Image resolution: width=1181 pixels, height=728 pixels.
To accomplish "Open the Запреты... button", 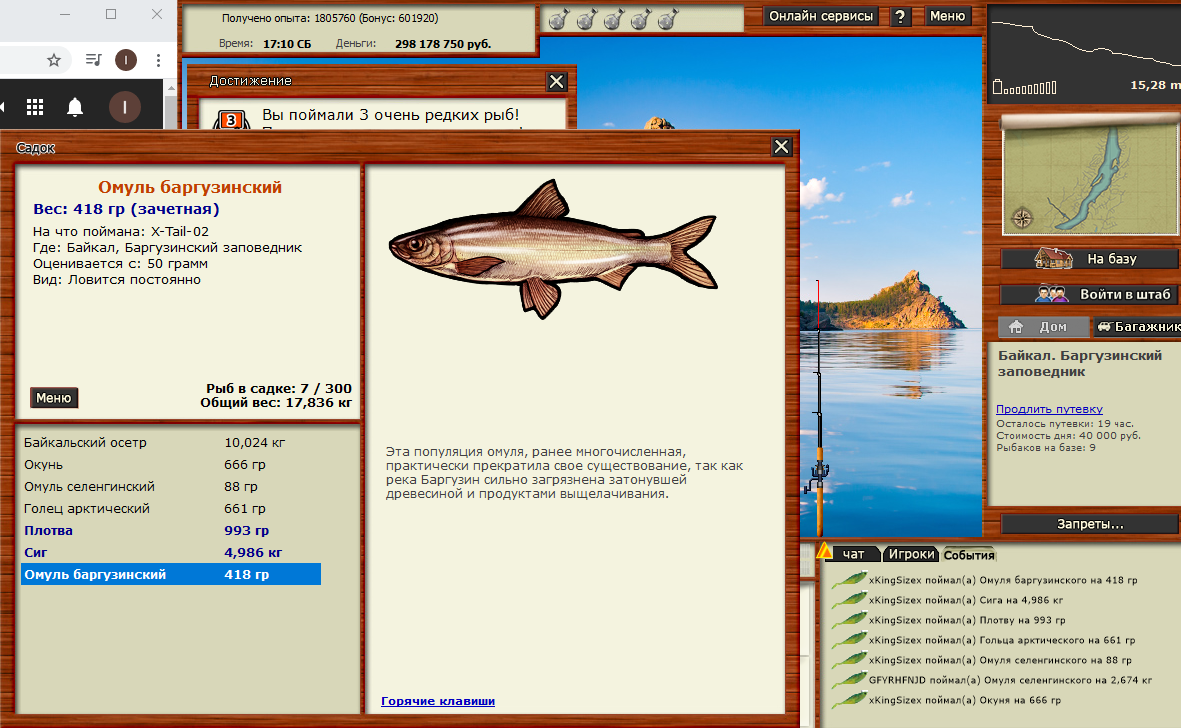I will tap(1090, 524).
